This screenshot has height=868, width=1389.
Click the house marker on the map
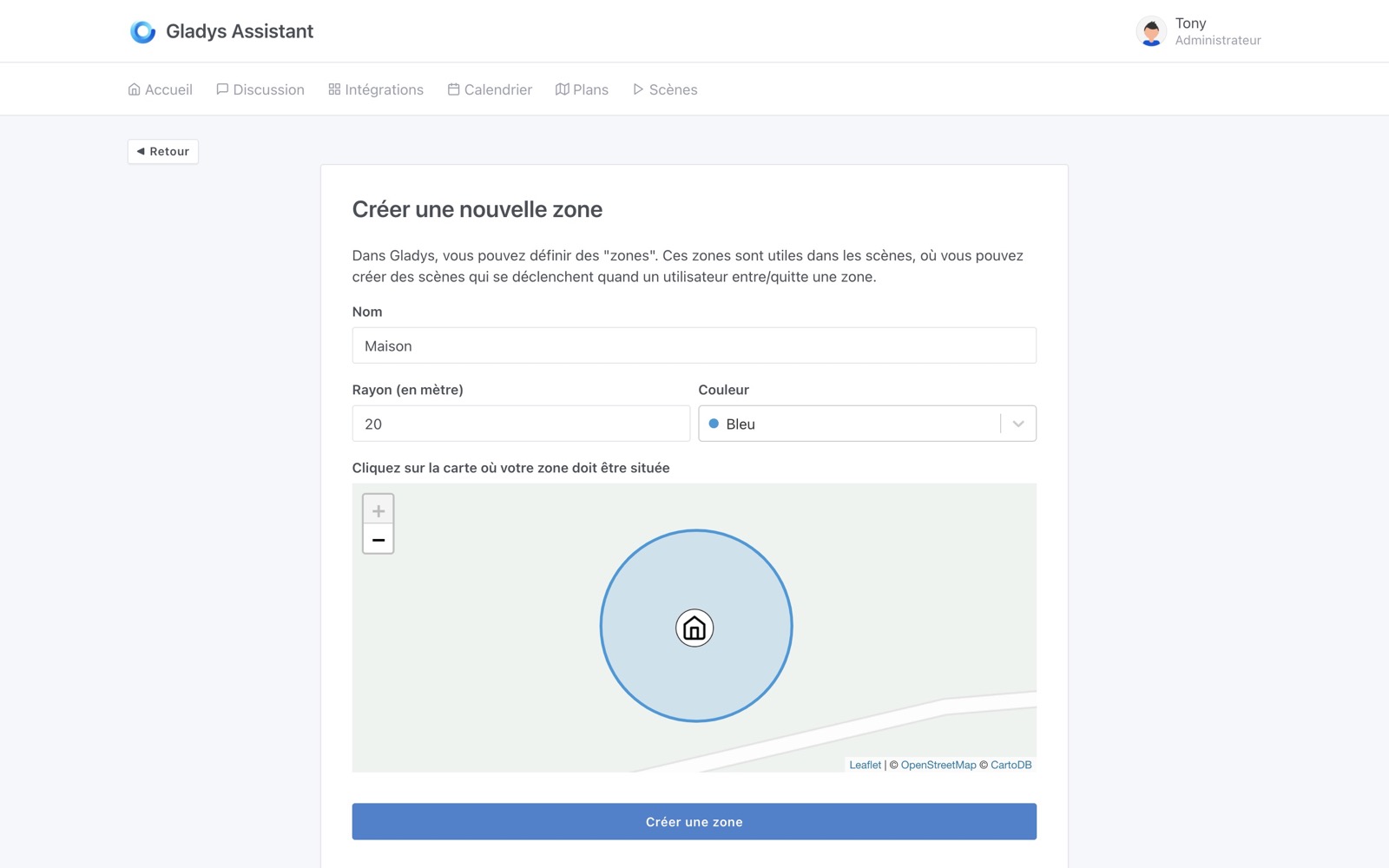click(694, 628)
